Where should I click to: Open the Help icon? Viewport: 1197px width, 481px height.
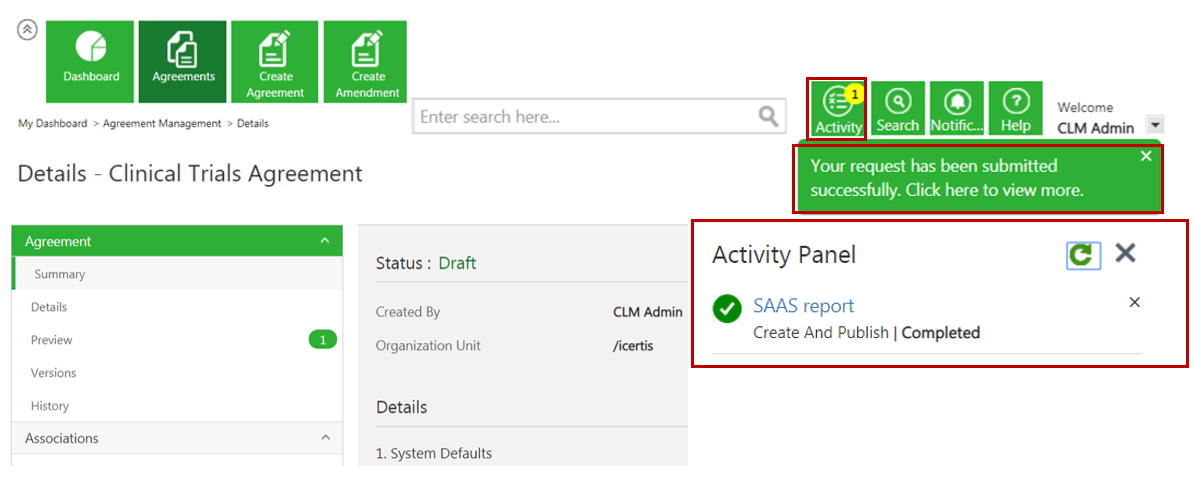pos(1015,109)
